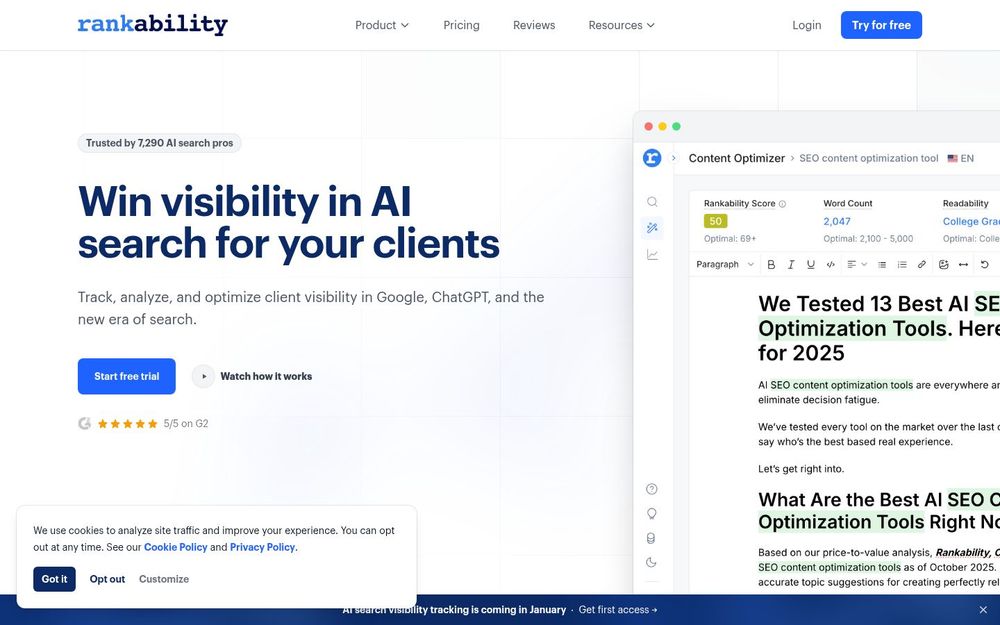The height and width of the screenshot is (625, 1000).
Task: Click the EN language flag selector
Action: pos(960,158)
